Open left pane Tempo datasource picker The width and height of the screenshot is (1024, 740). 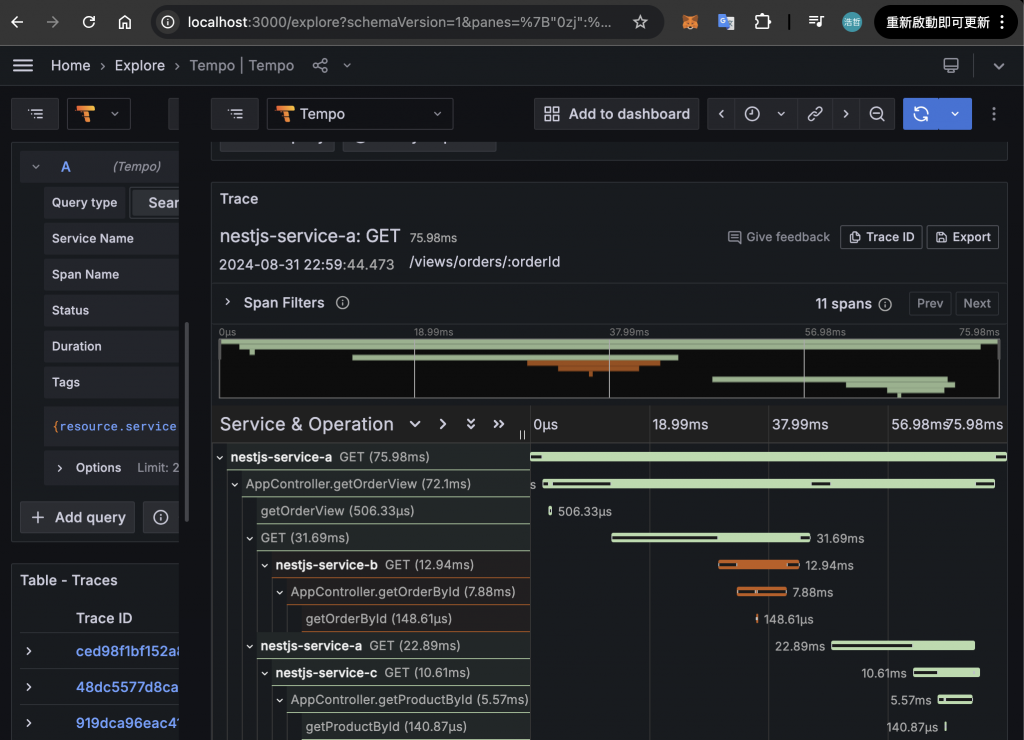tap(99, 114)
